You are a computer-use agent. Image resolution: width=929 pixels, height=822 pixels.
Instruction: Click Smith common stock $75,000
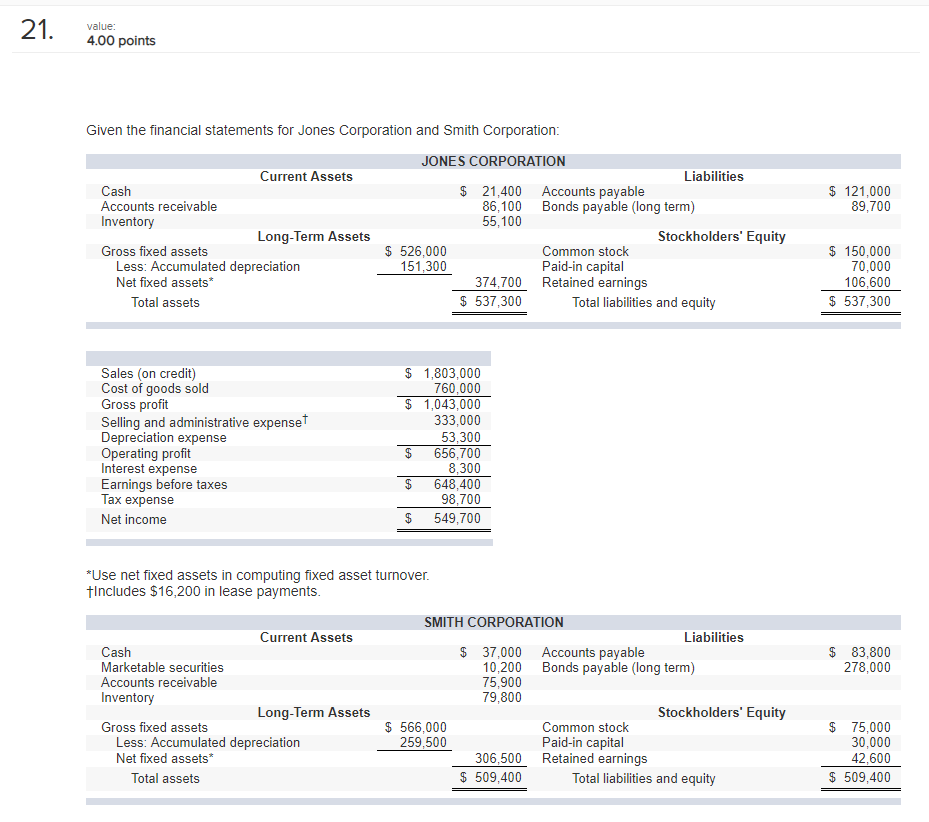(859, 727)
